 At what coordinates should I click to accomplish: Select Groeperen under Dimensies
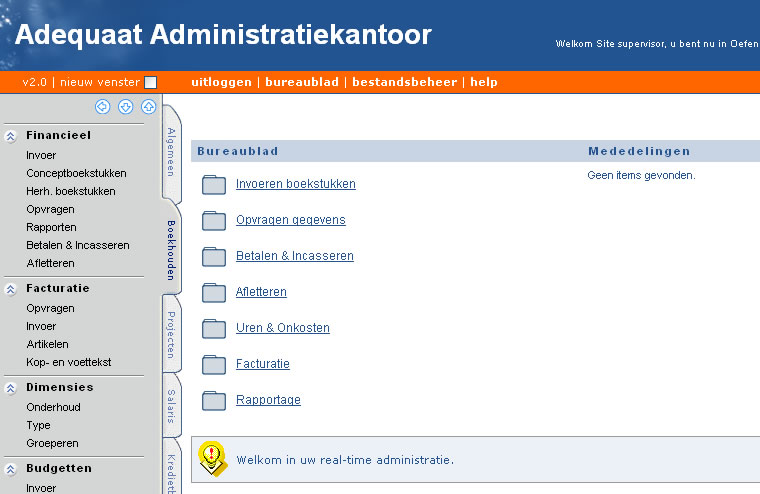tap(52, 443)
